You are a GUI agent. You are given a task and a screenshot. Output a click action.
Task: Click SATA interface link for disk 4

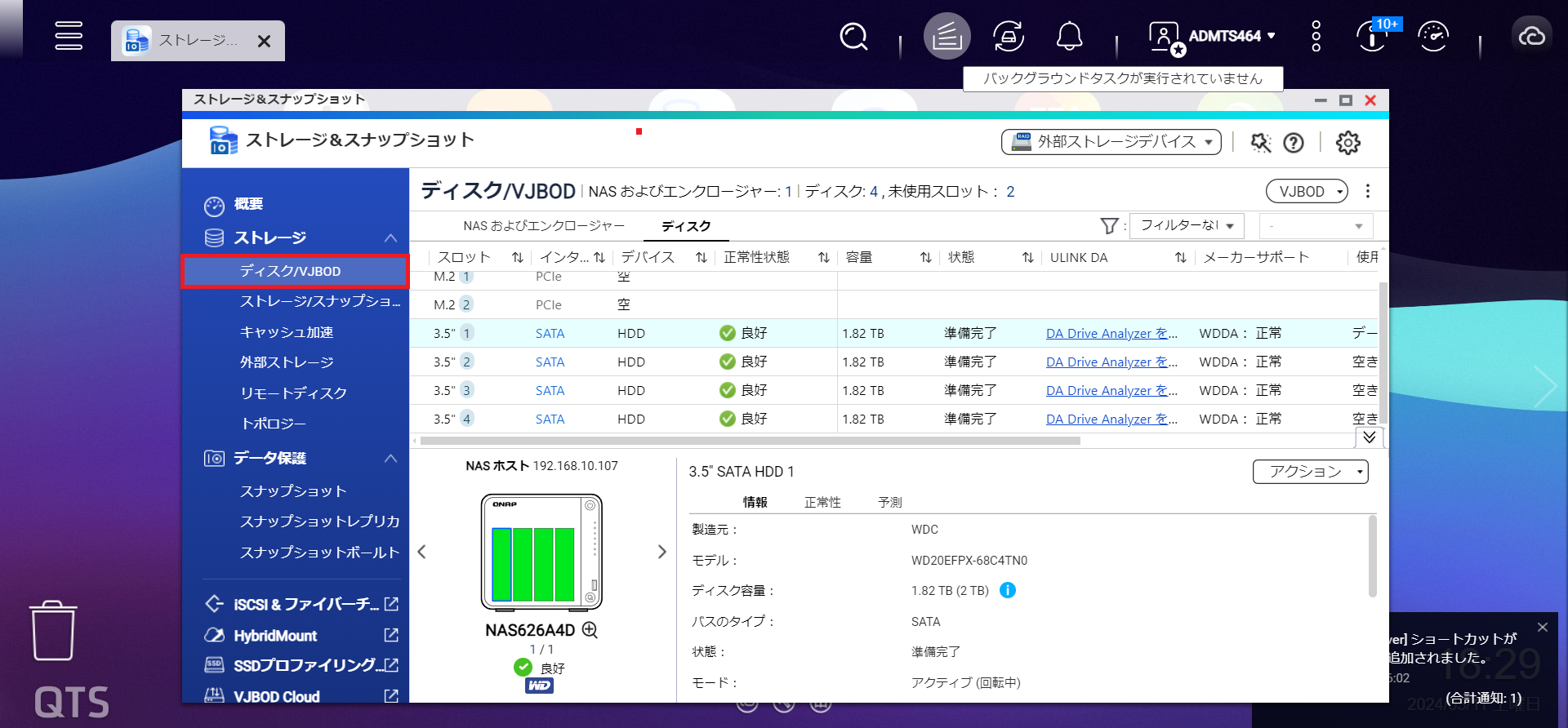(550, 419)
